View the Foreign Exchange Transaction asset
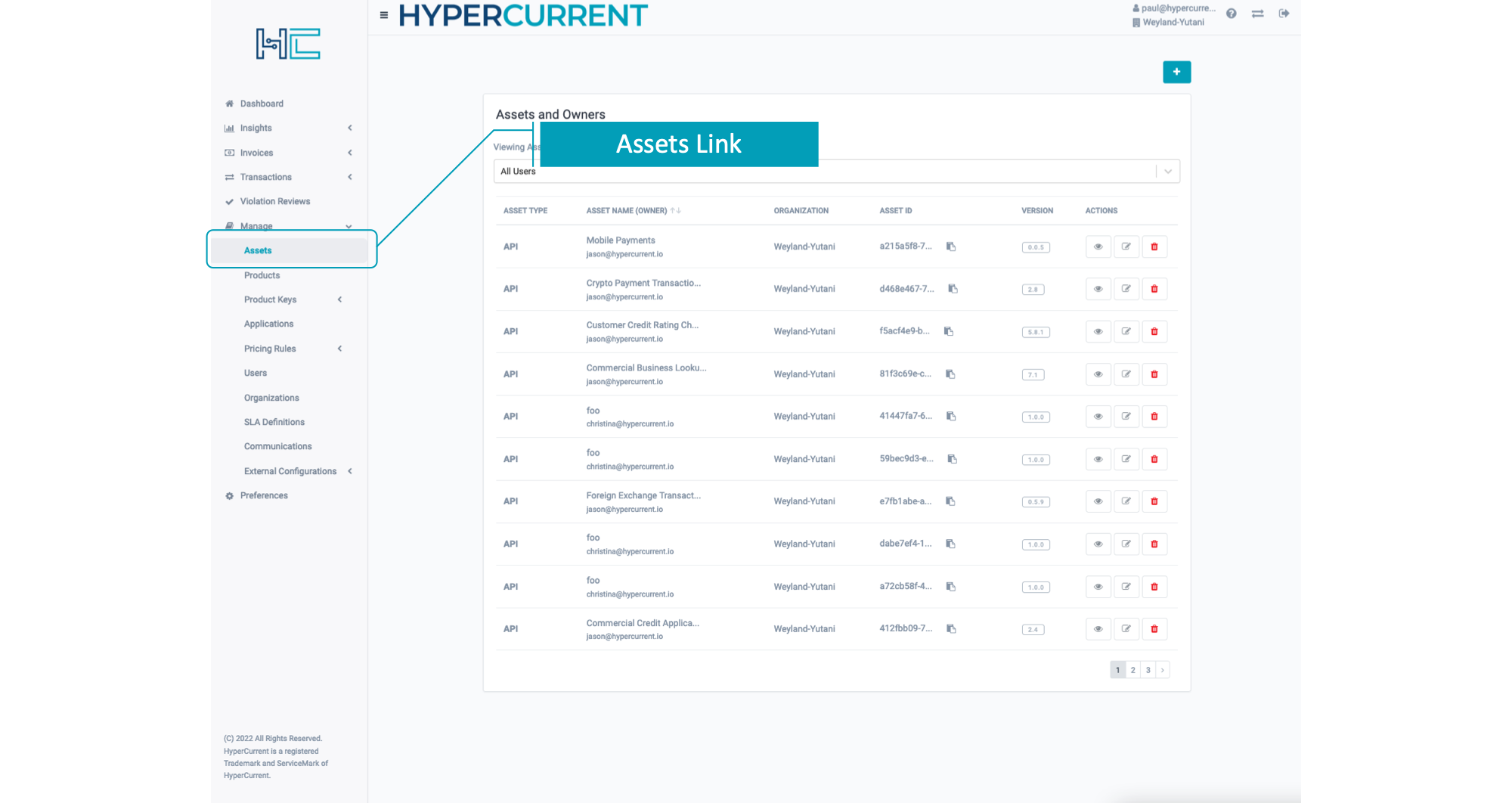Viewport: 1512px width, 803px height. click(1098, 501)
